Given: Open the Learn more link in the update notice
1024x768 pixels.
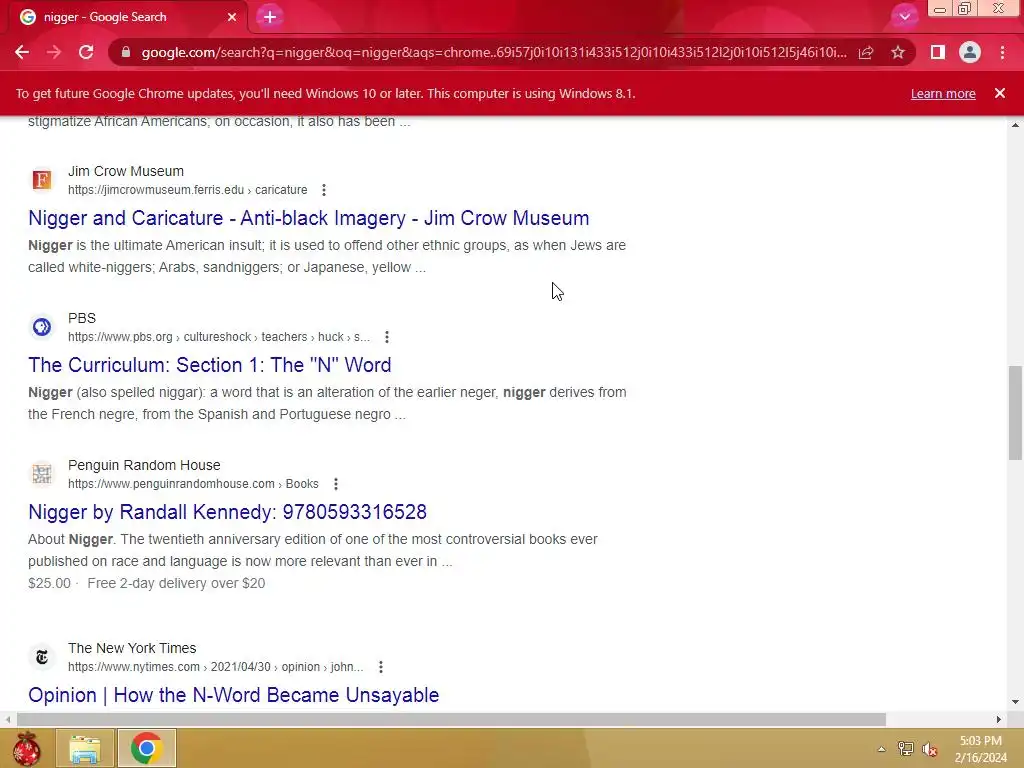Looking at the screenshot, I should point(943,93).
